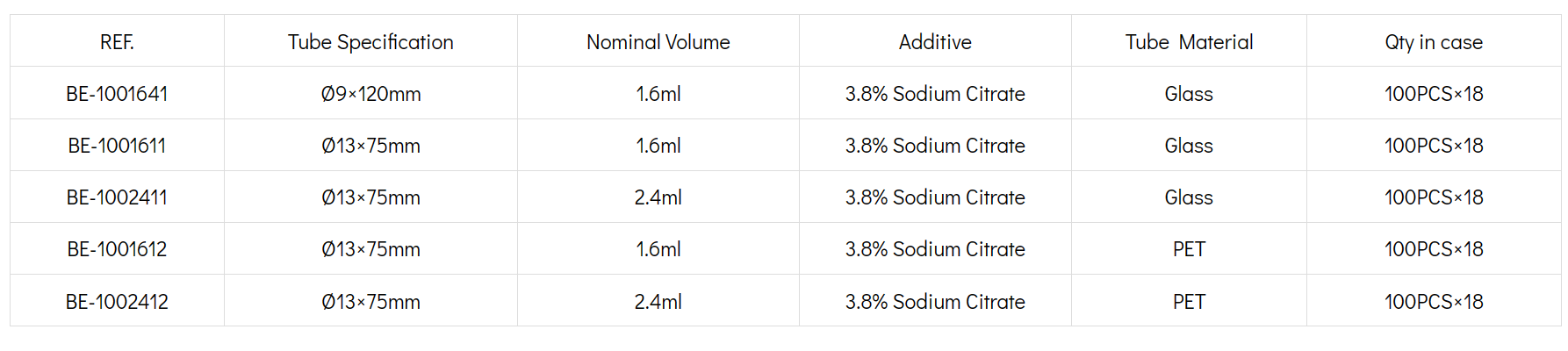1568x351 pixels.
Task: Select Ø13×75mm in BE-1001611 row
Action: pos(370,146)
